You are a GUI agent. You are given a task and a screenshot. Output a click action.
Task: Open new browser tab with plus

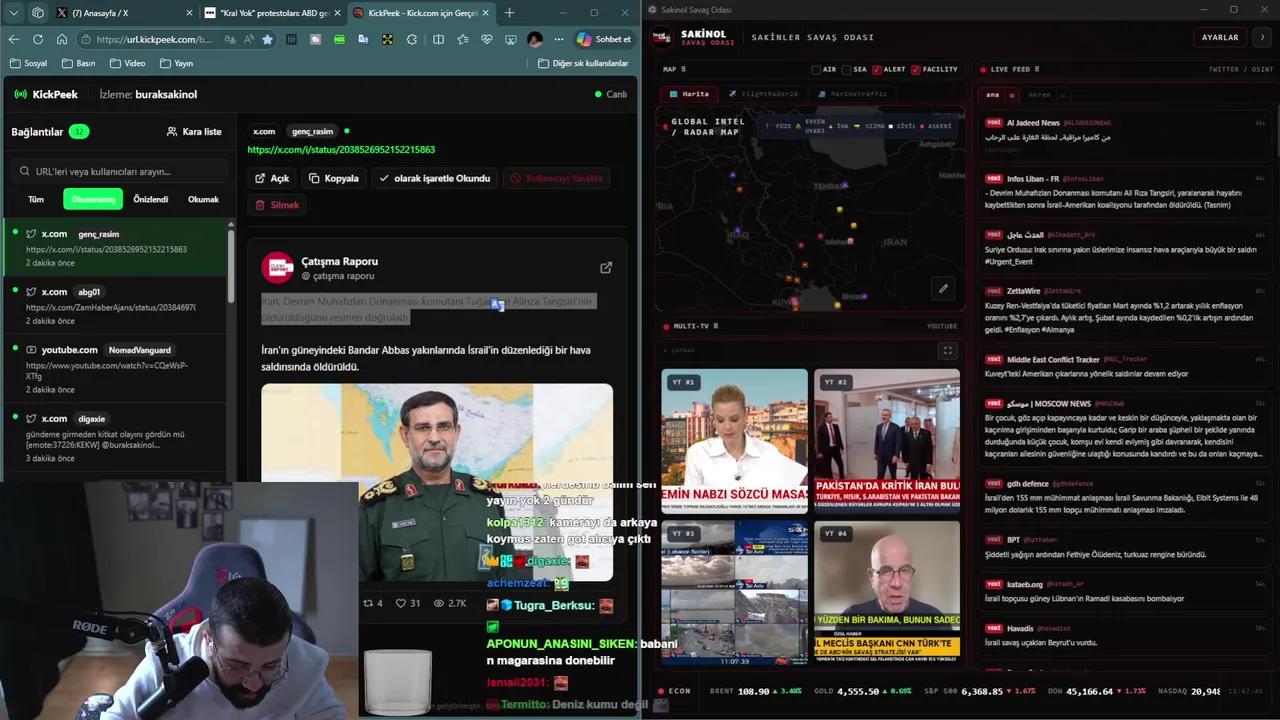click(x=509, y=13)
